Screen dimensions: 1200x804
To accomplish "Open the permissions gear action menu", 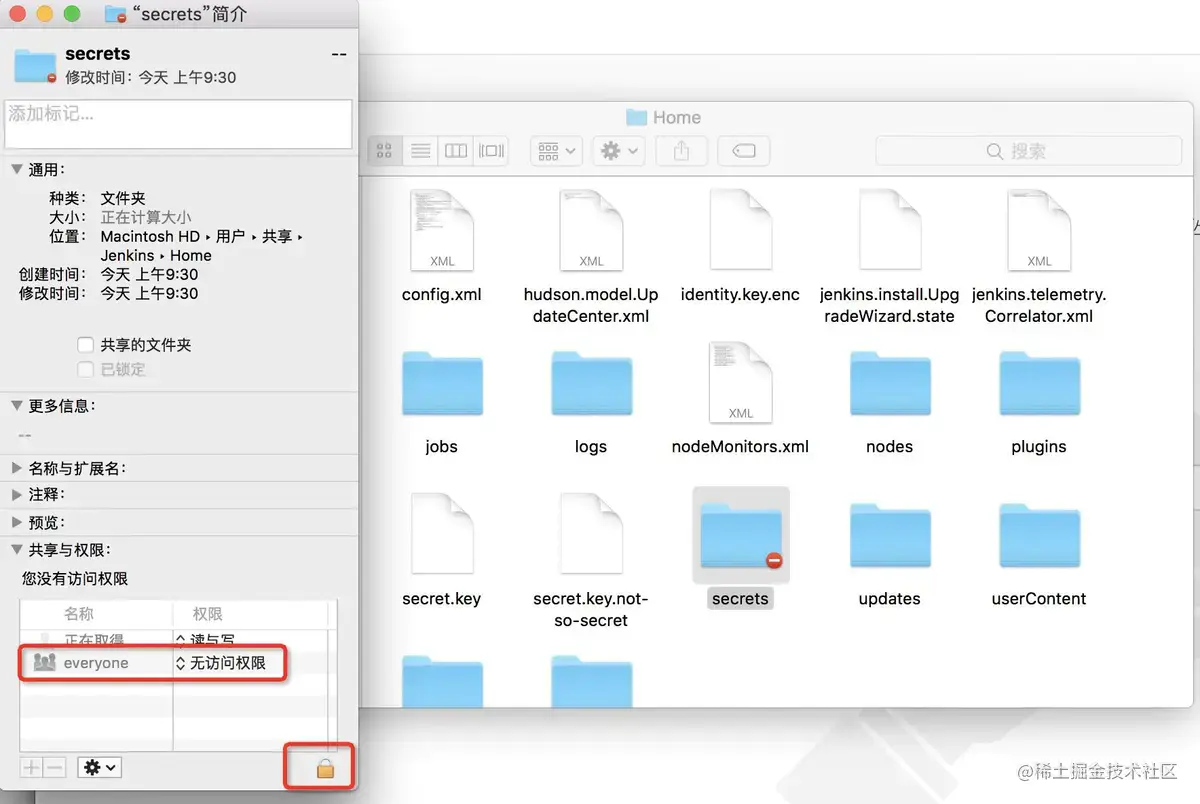I will (x=100, y=768).
